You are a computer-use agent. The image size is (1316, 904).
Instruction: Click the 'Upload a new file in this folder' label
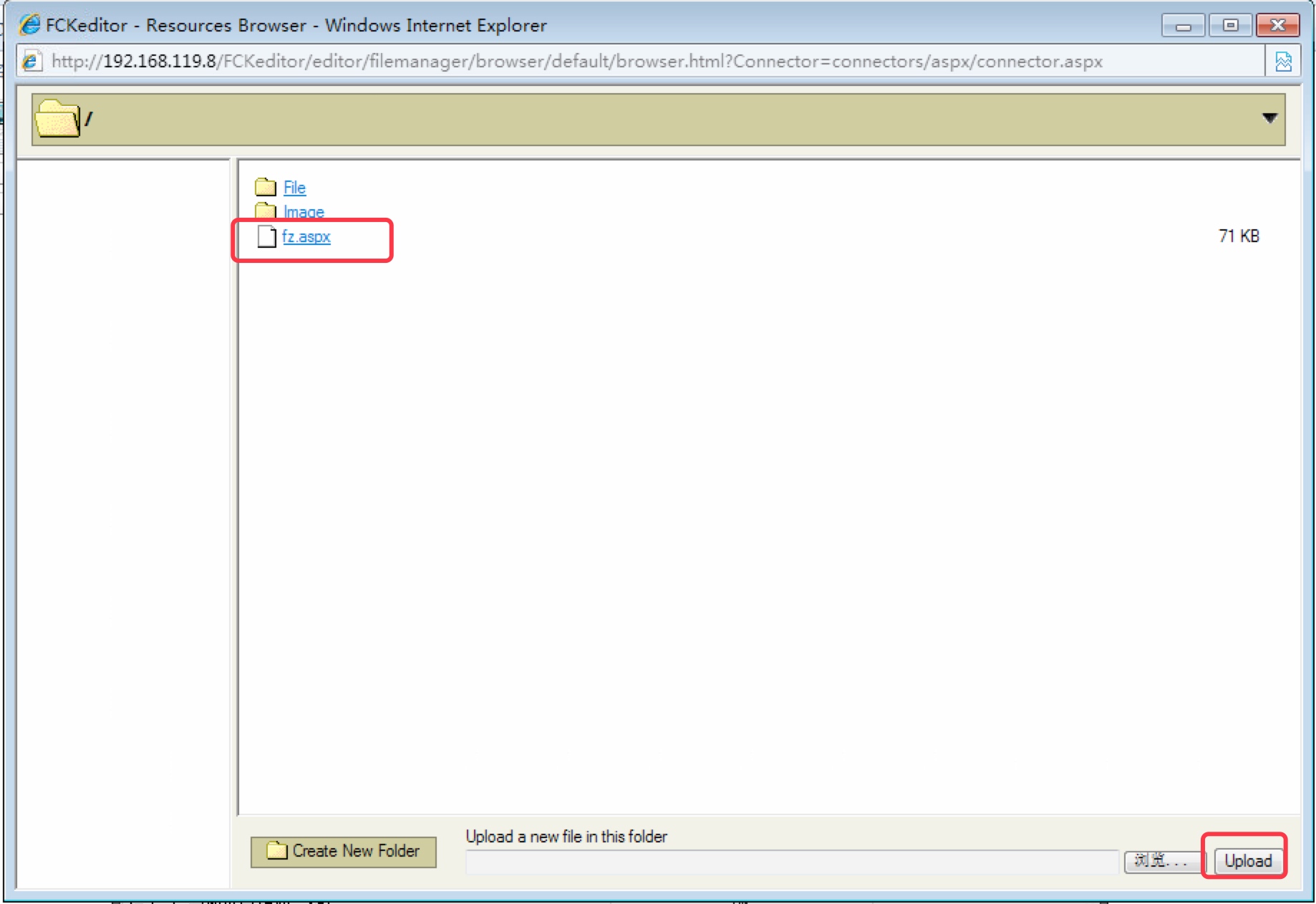566,837
